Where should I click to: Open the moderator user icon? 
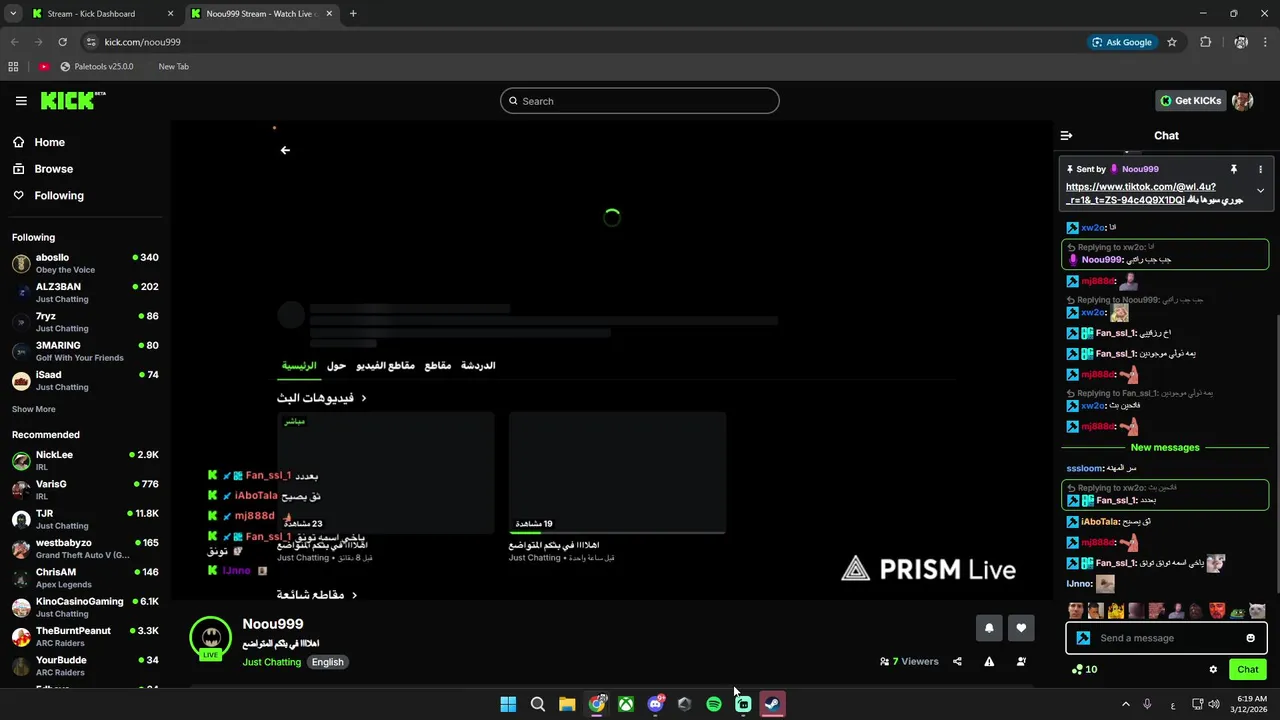1021,661
